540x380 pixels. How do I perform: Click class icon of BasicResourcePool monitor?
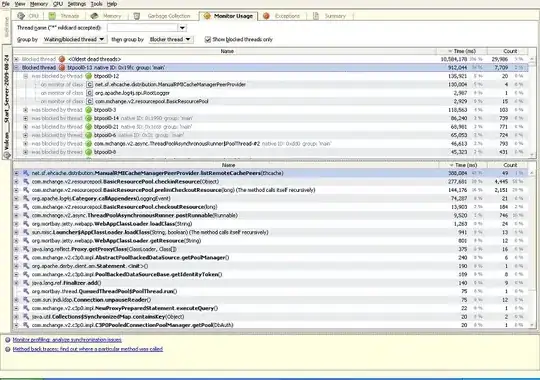pos(89,101)
